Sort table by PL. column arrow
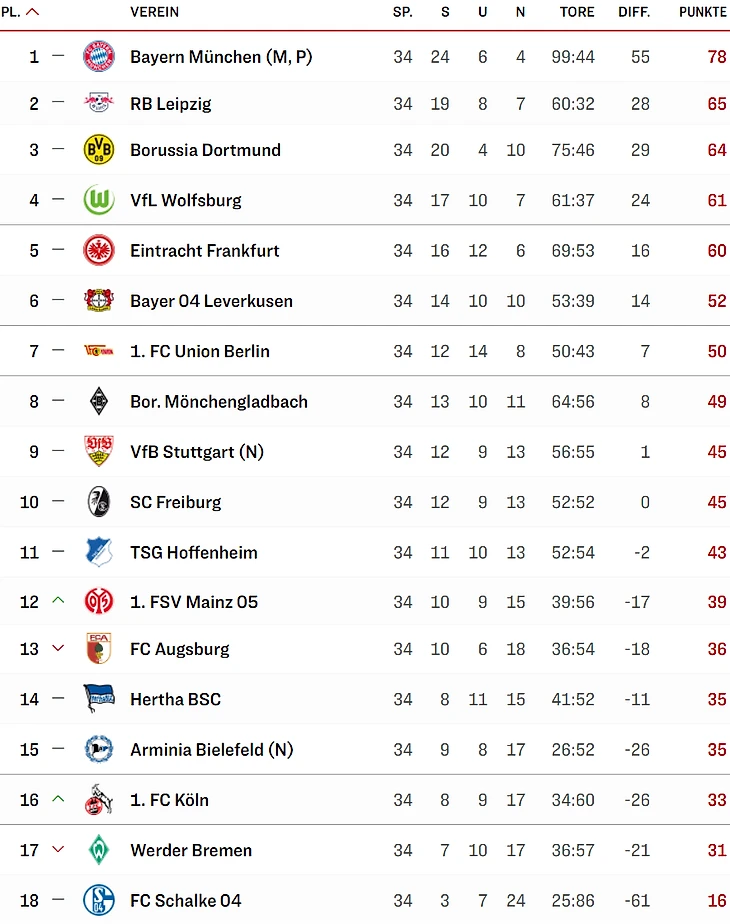The width and height of the screenshot is (730, 924). pos(33,12)
